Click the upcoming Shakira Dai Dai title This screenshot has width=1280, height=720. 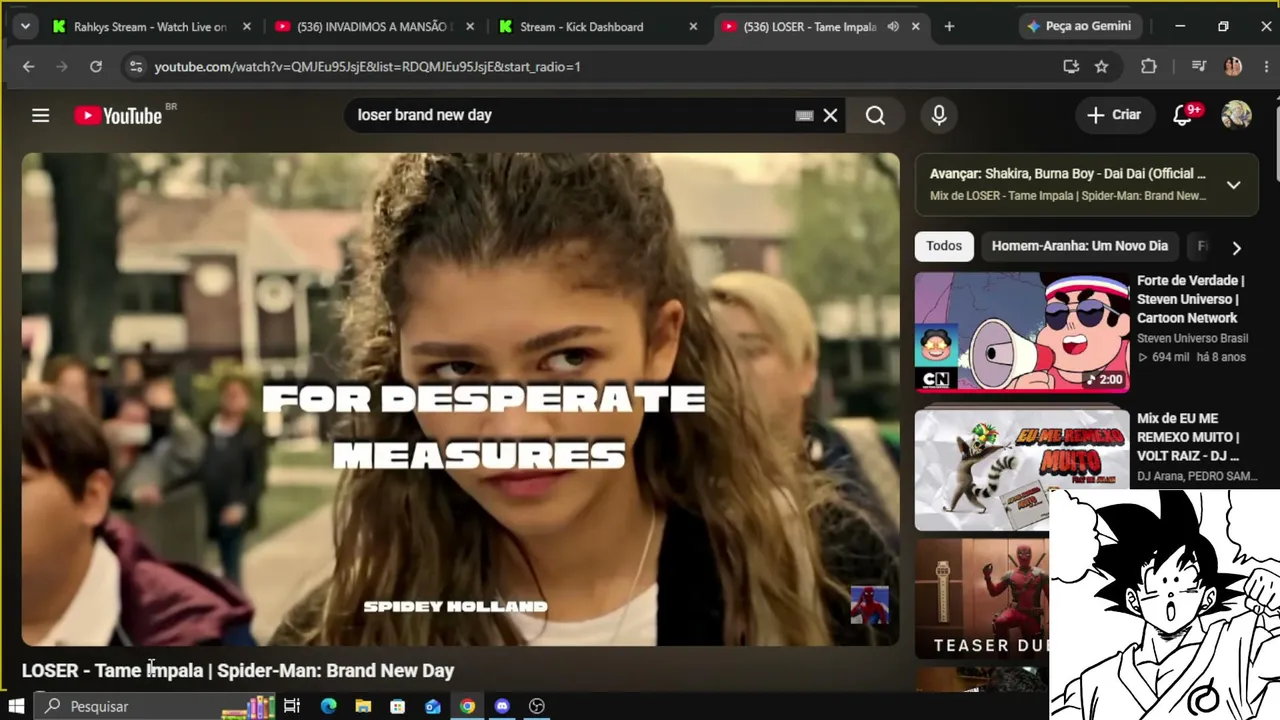tap(1068, 174)
